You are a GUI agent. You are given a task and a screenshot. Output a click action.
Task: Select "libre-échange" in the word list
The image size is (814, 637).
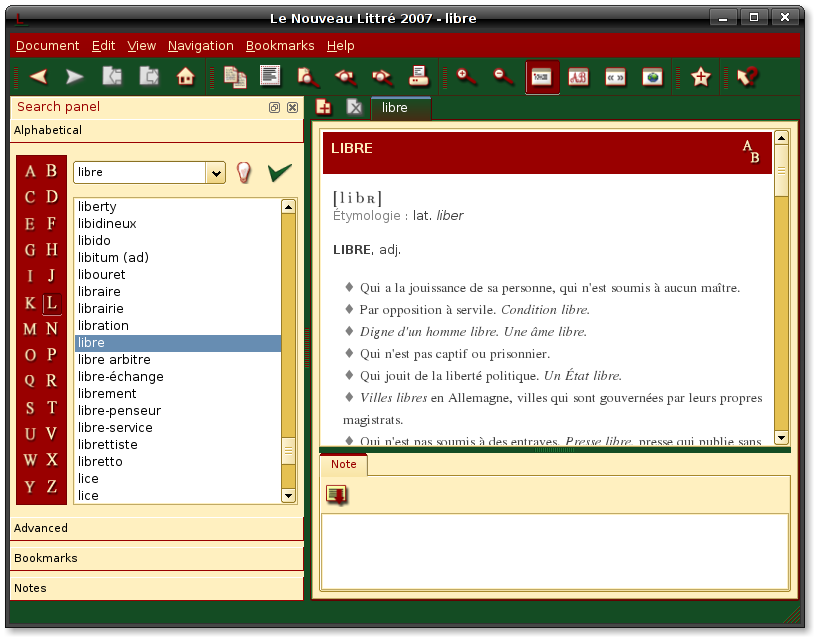coord(178,376)
